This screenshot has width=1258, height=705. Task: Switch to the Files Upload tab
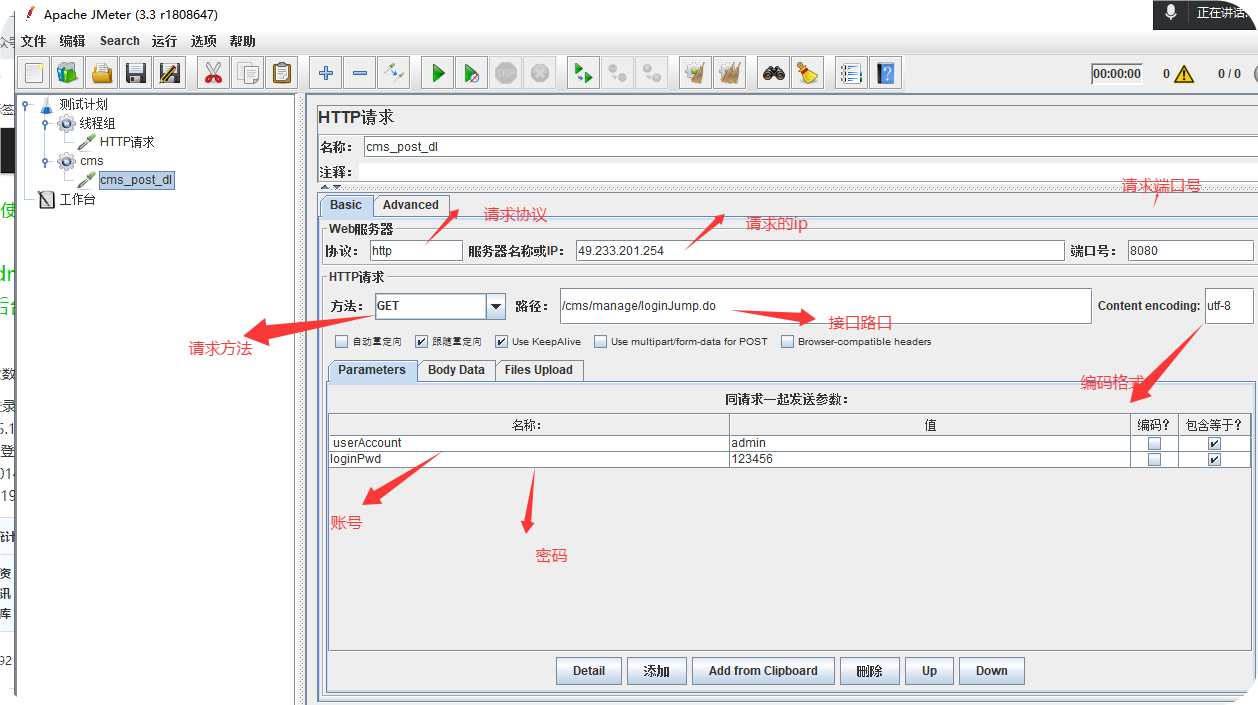[x=539, y=370]
